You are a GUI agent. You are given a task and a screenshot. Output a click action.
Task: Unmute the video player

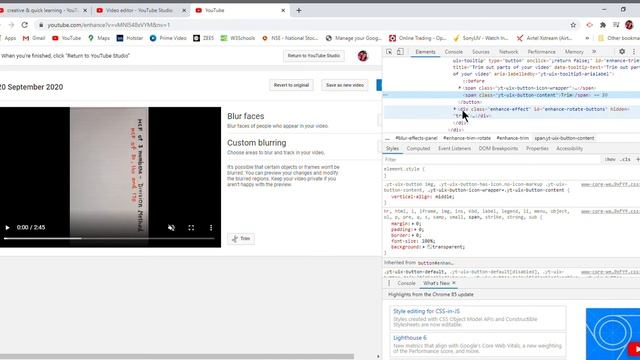pos(171,228)
